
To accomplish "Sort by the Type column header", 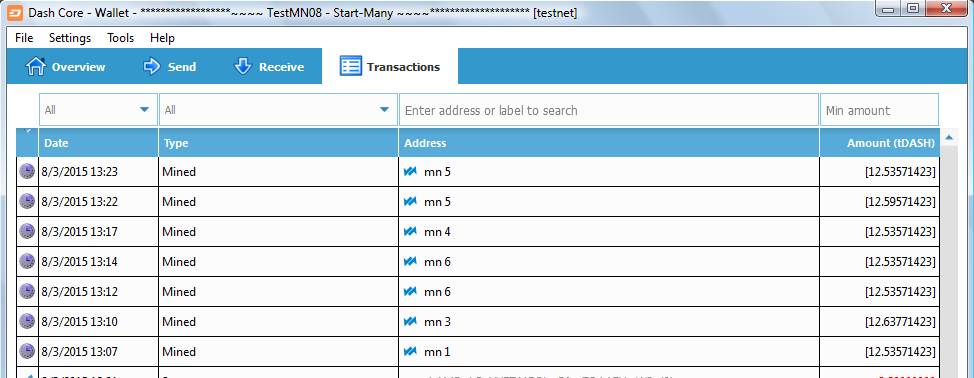I will pyautogui.click(x=278, y=143).
